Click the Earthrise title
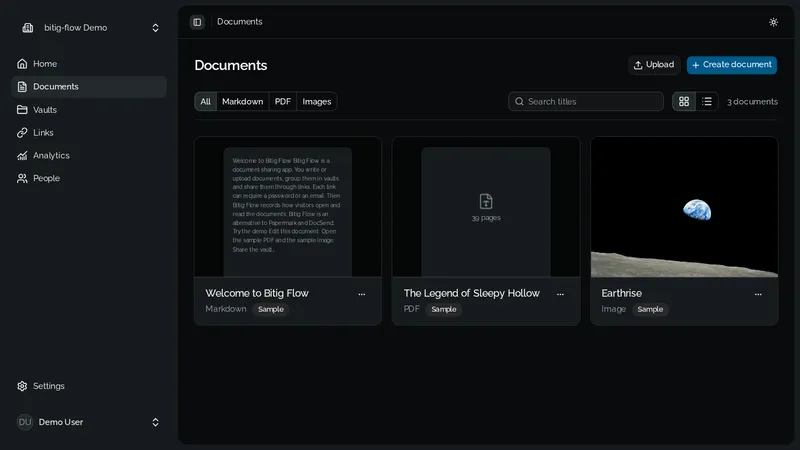Screen dimensions: 800x450 (621, 293)
